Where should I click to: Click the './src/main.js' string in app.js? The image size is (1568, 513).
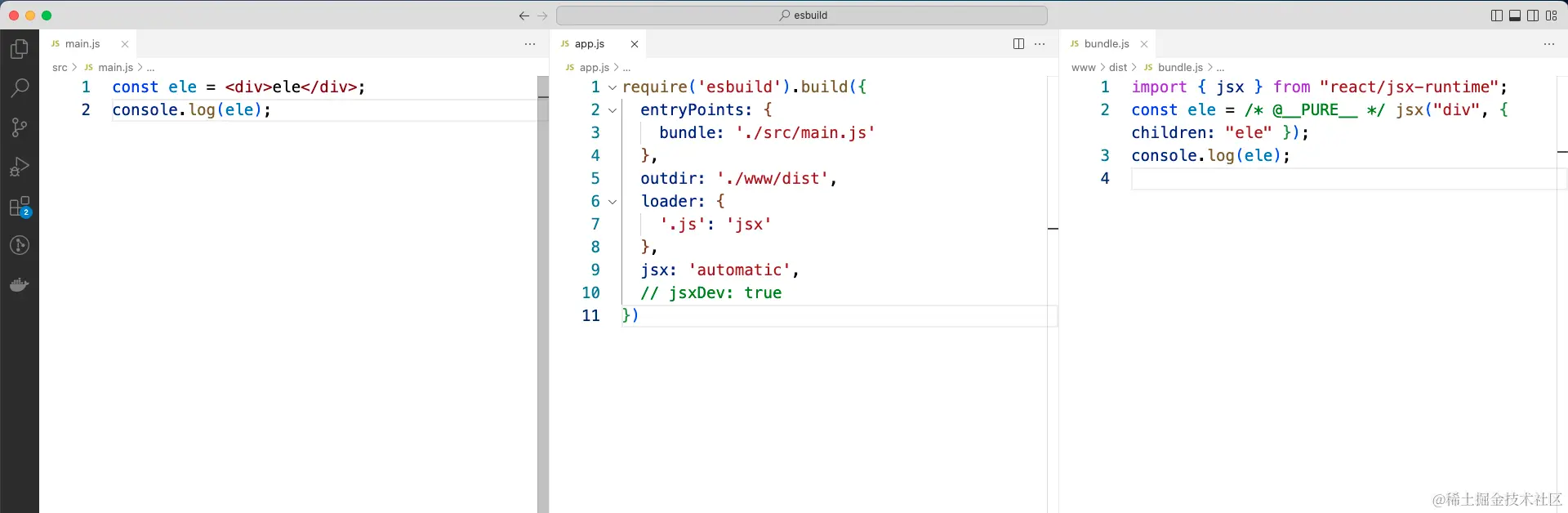coord(805,133)
